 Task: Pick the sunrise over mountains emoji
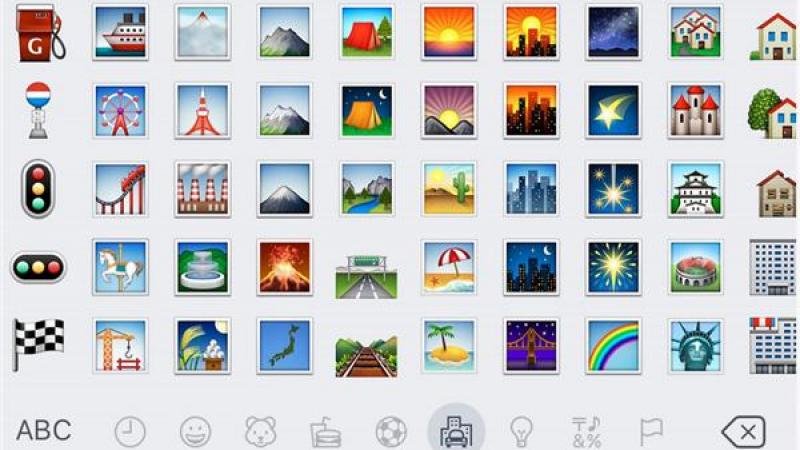(x=449, y=111)
